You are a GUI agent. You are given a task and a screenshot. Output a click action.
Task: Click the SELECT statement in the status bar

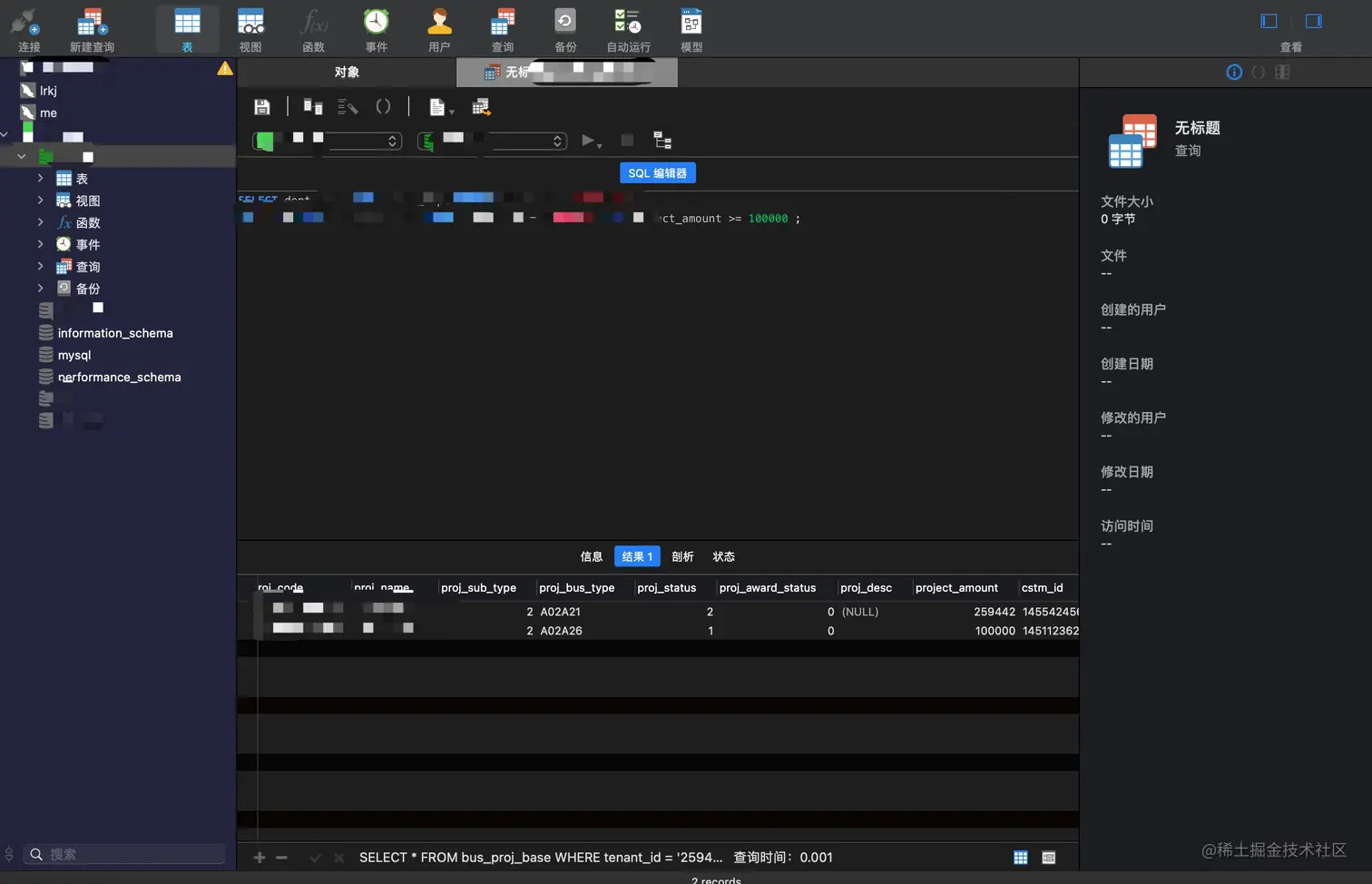(x=541, y=858)
